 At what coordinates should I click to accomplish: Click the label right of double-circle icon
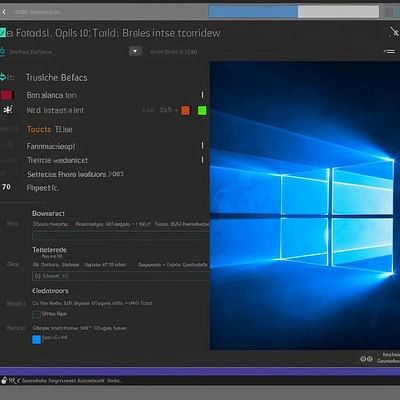point(388,358)
